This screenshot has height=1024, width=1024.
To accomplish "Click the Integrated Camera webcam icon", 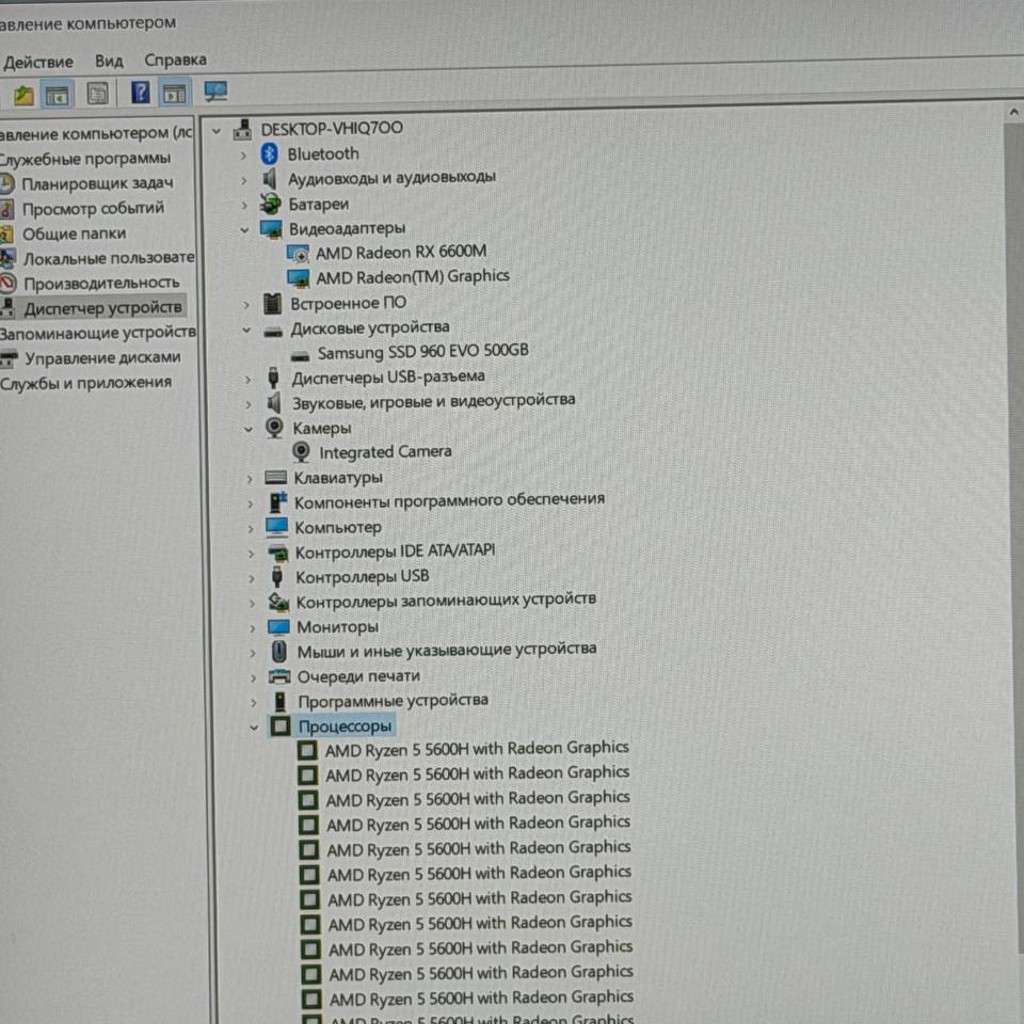I will (301, 453).
